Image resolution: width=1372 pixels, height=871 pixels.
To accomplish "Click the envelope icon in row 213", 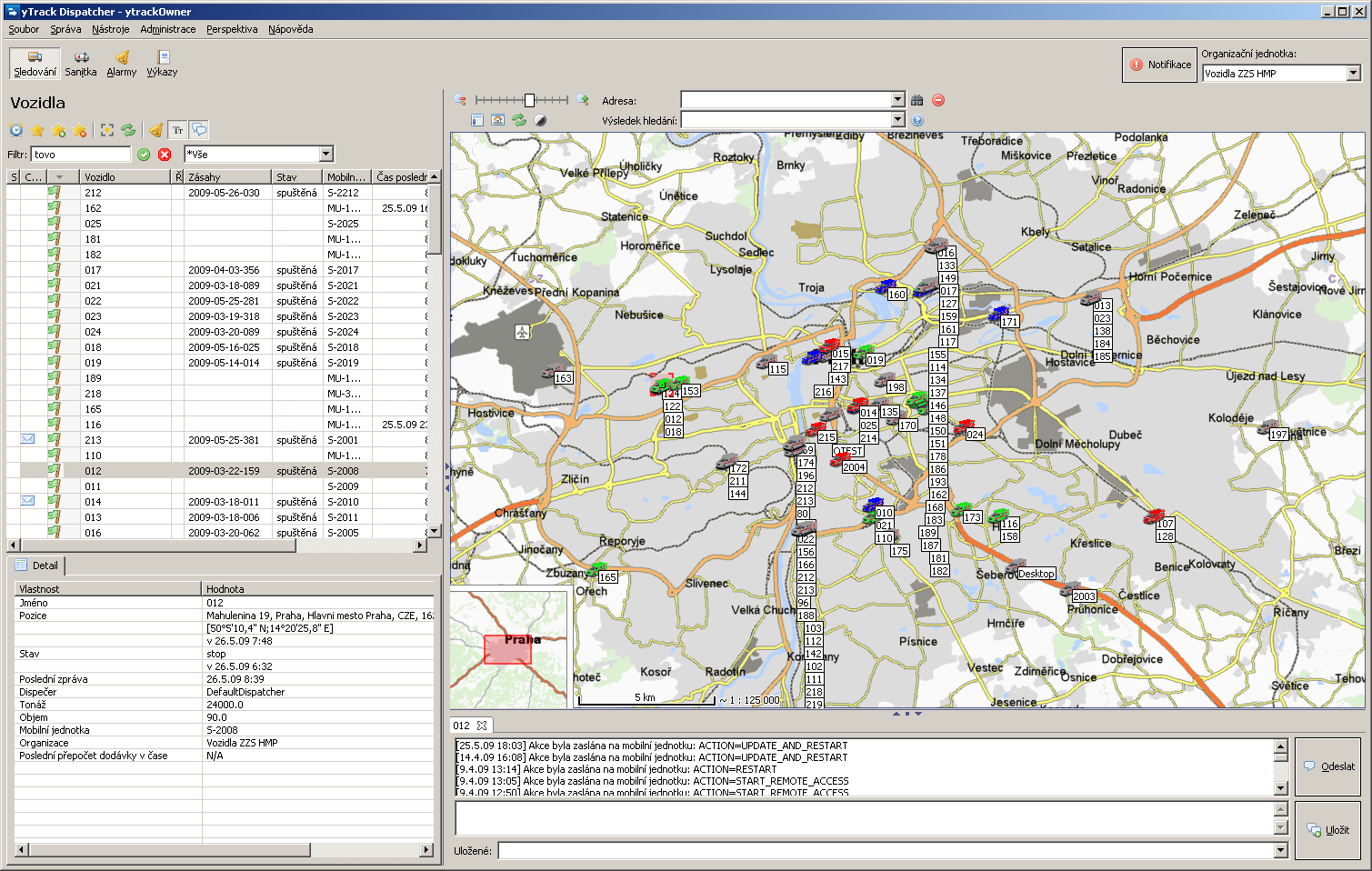I will (x=27, y=439).
